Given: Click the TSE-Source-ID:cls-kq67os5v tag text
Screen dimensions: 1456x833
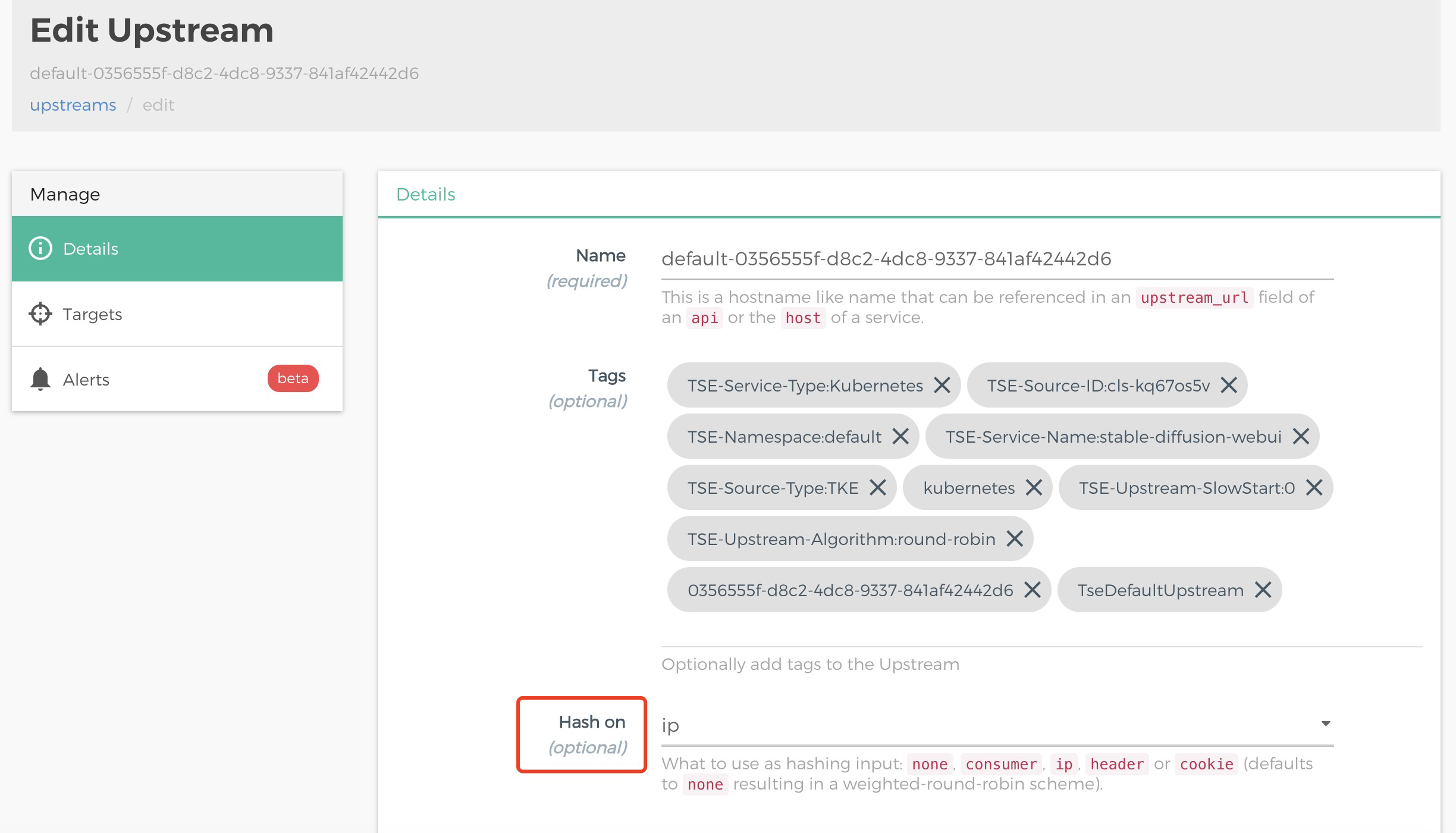Looking at the screenshot, I should 1099,386.
